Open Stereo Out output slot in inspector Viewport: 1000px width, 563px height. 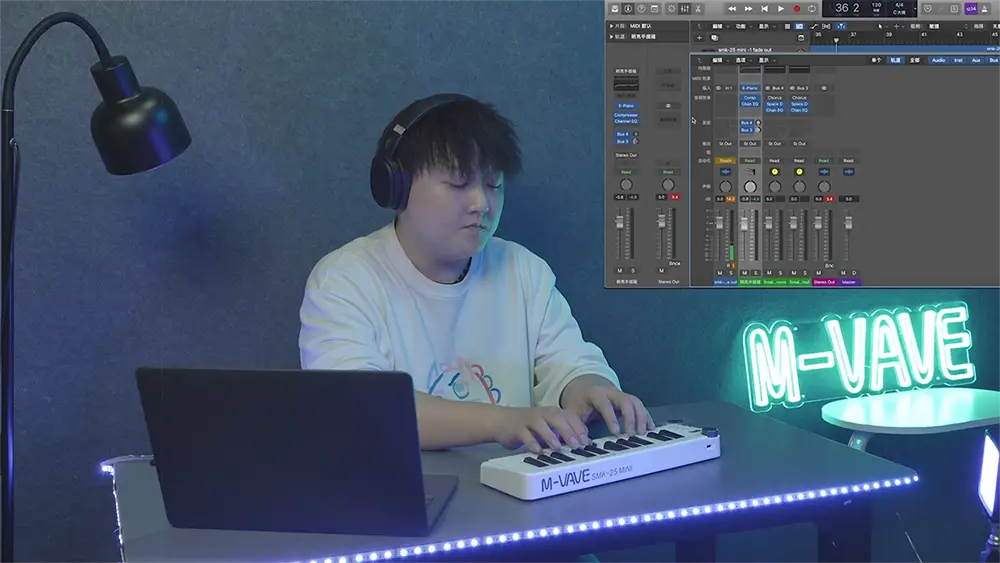[626, 155]
